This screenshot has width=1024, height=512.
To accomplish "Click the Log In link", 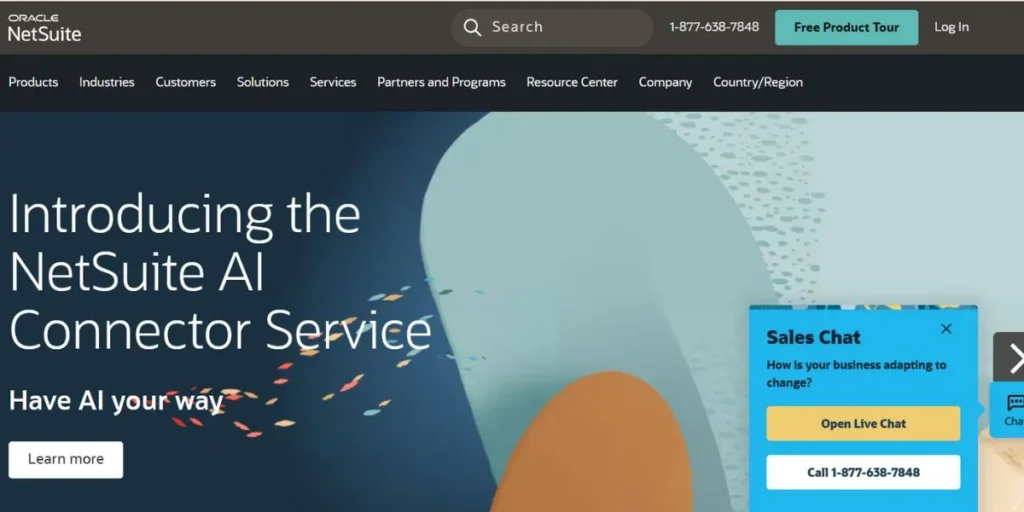I will pos(952,27).
